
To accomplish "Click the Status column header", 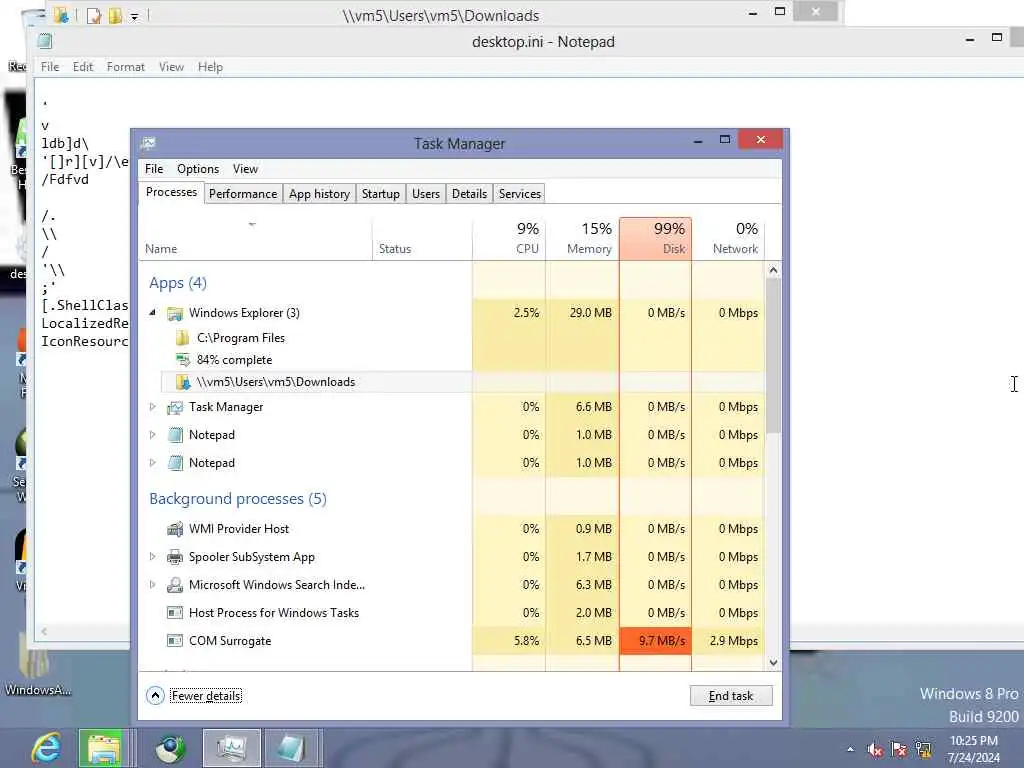I will (423, 238).
